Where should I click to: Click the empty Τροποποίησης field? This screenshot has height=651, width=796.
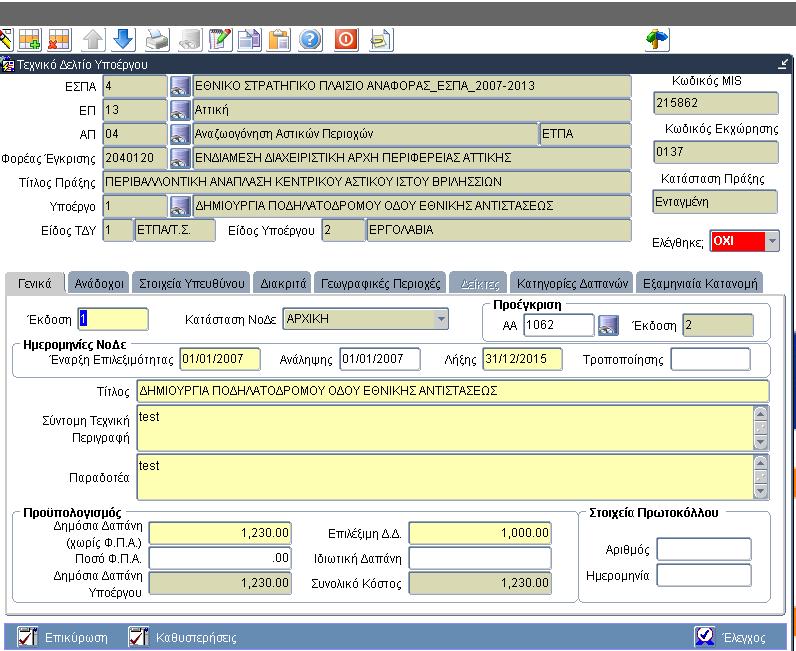pyautogui.click(x=710, y=359)
